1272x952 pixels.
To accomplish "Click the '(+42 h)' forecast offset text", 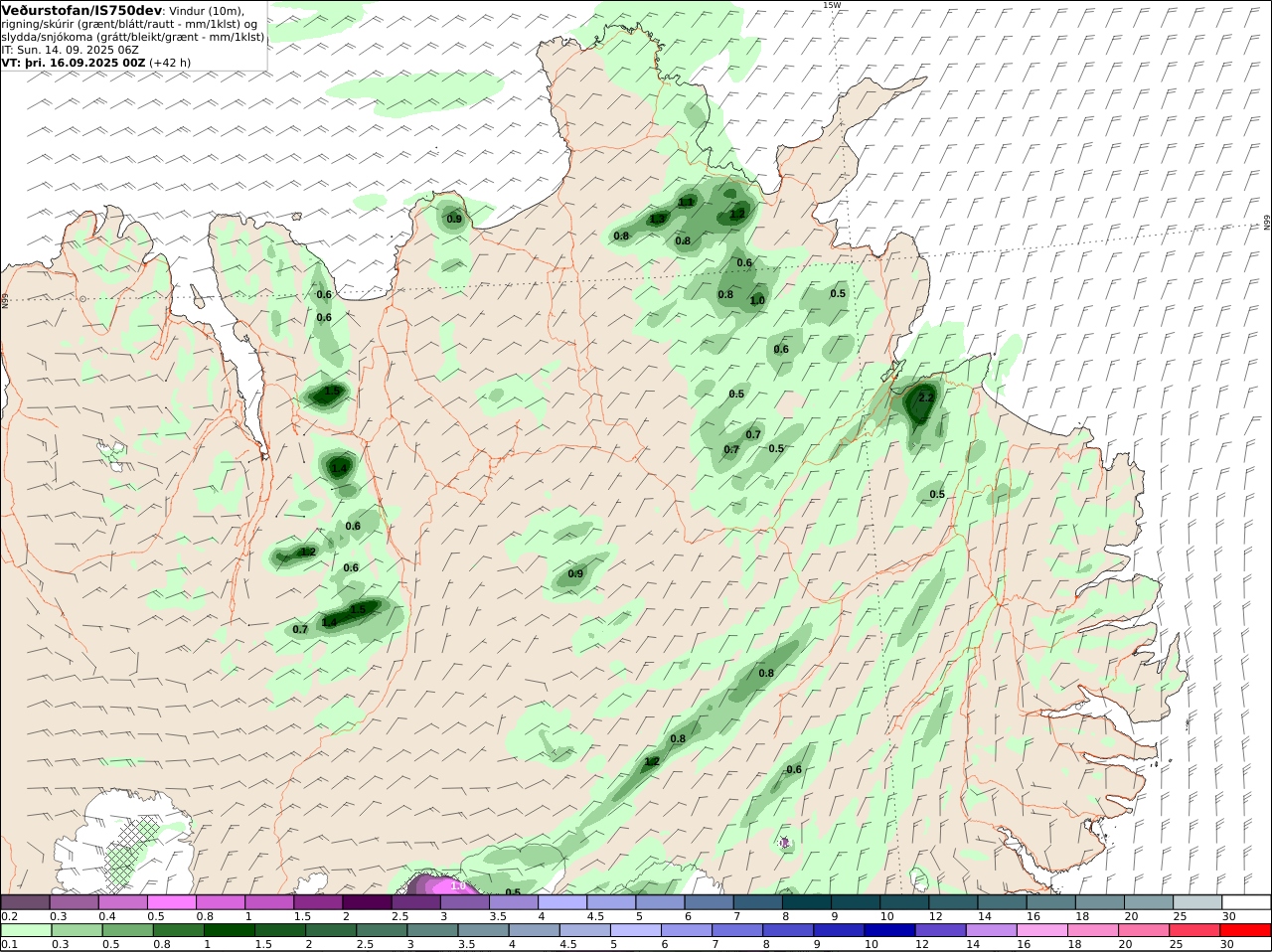I will tap(170, 62).
